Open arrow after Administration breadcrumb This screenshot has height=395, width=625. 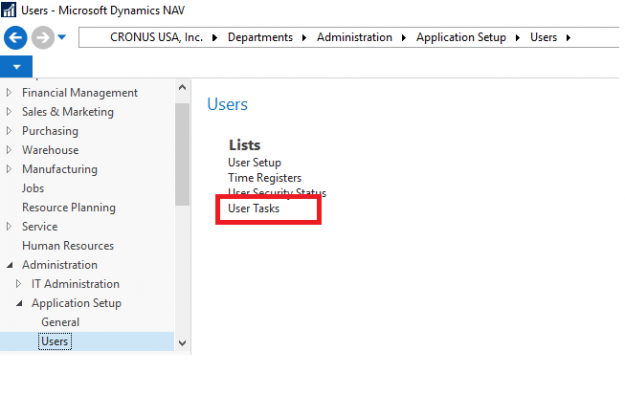[404, 38]
